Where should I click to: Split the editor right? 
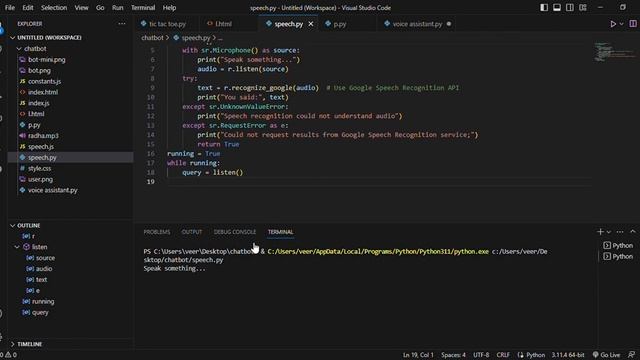pos(633,24)
